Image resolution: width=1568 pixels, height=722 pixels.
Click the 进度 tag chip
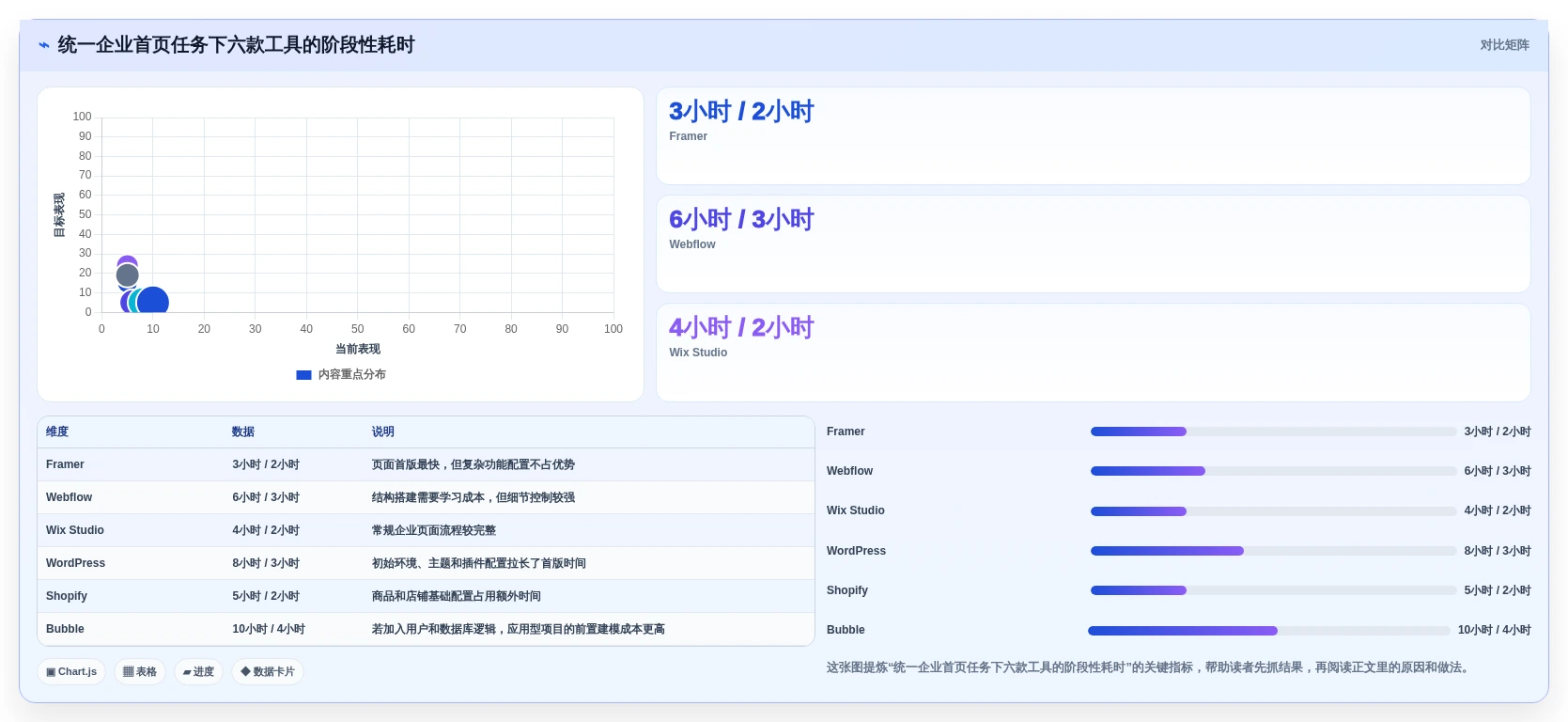(198, 672)
